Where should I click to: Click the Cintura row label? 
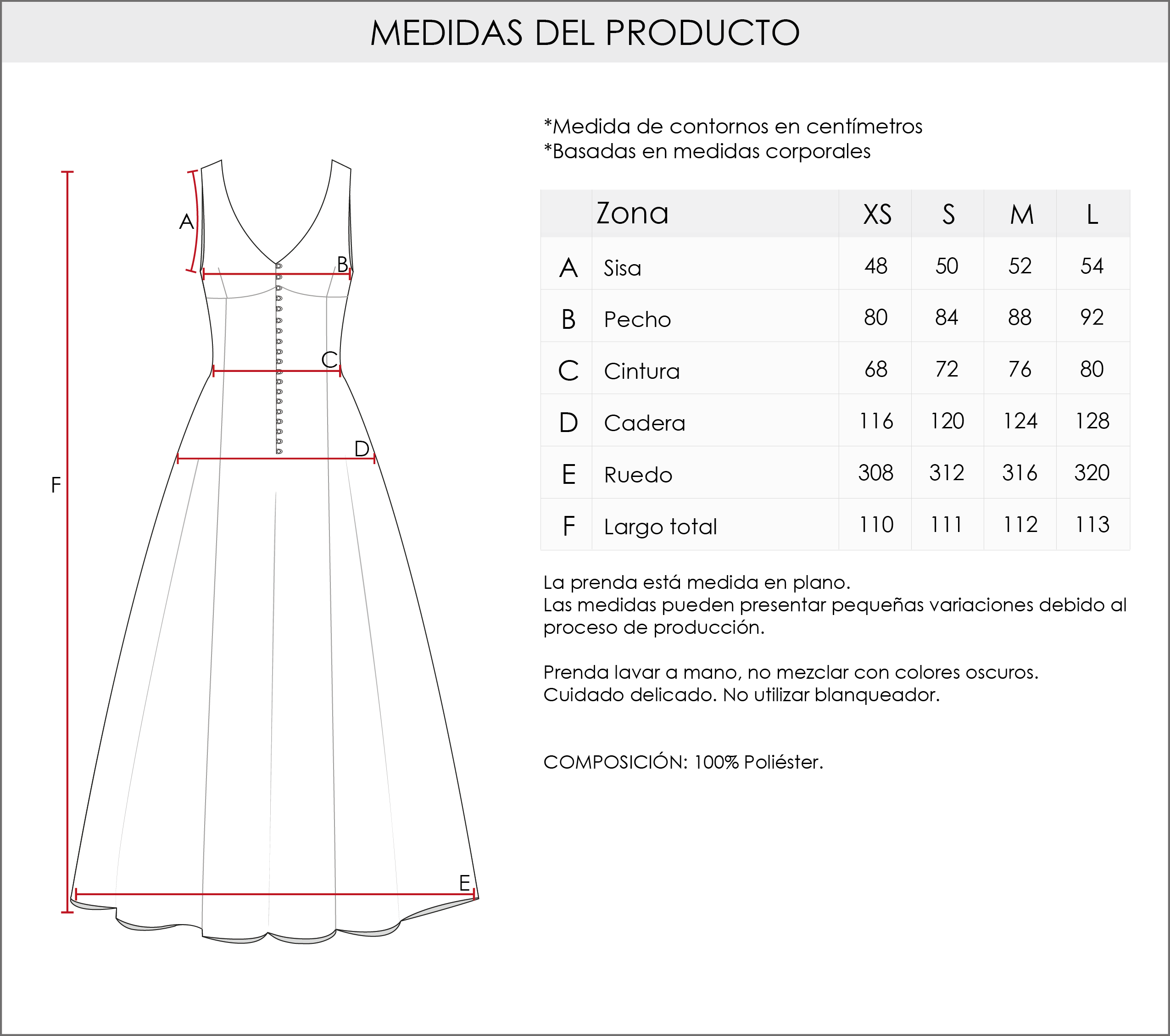pos(642,371)
